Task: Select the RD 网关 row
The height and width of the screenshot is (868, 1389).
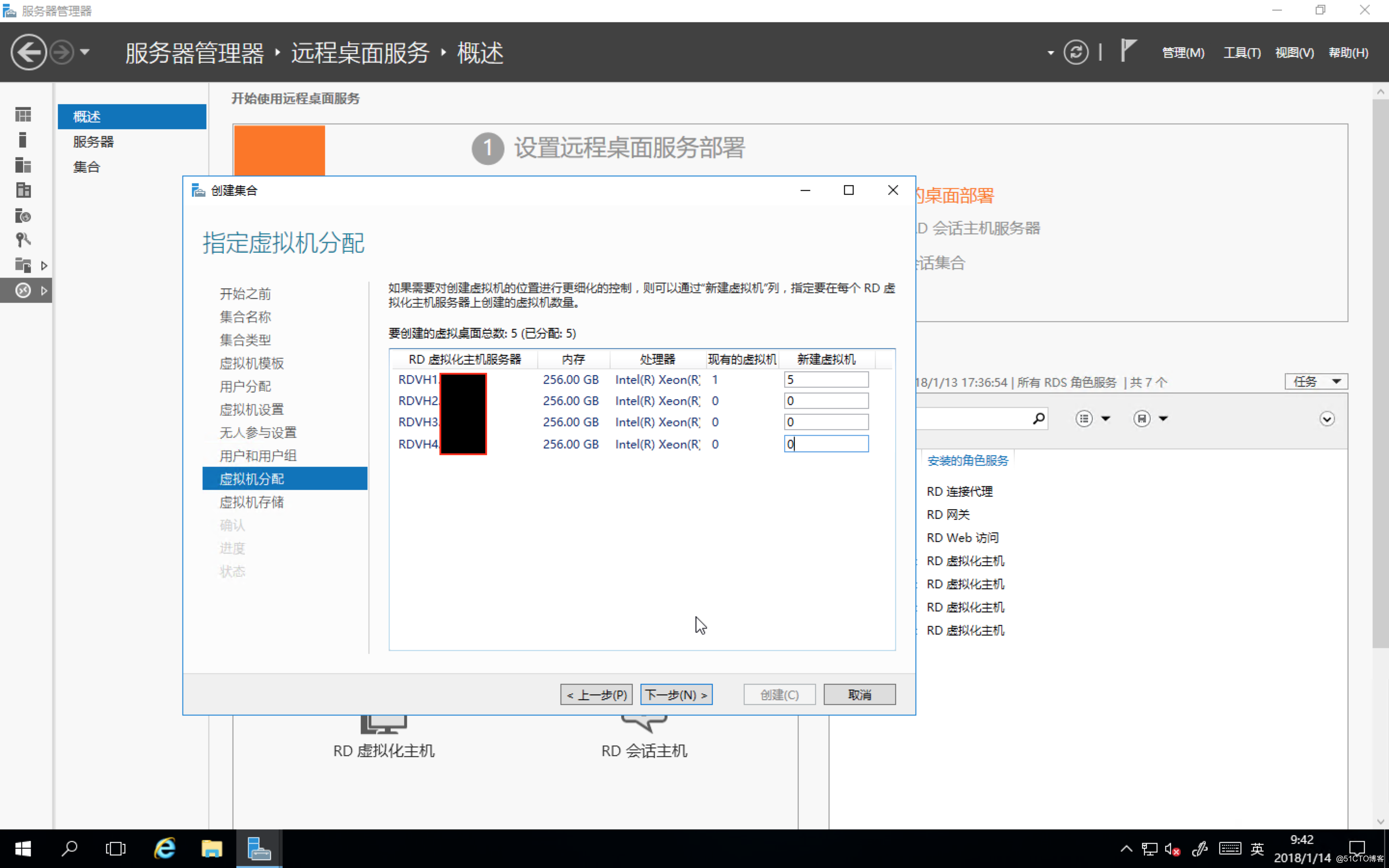Action: pos(948,515)
